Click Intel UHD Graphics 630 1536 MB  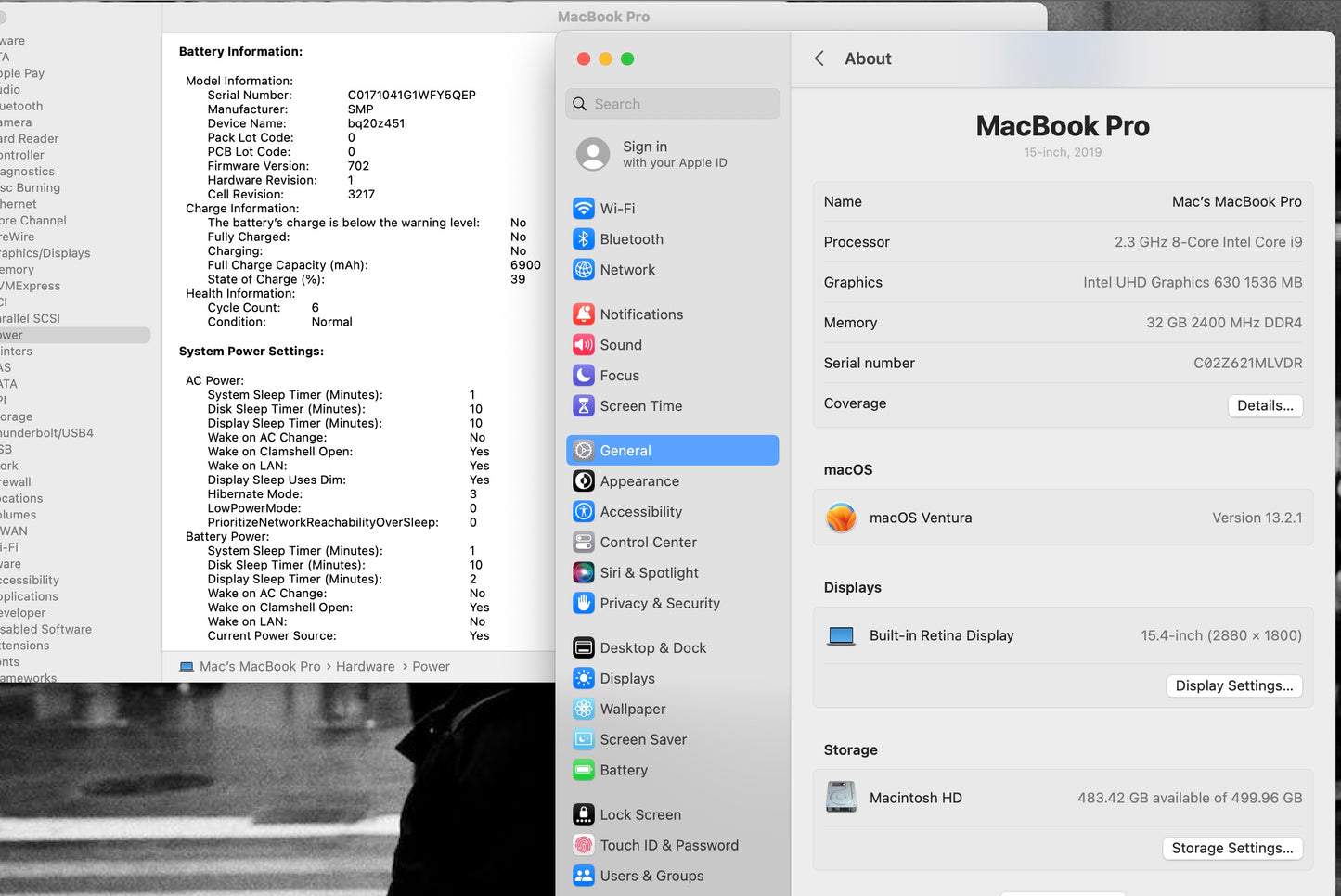coord(1193,283)
